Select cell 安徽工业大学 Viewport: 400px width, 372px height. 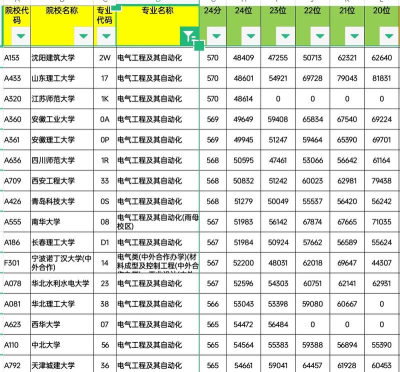point(62,119)
